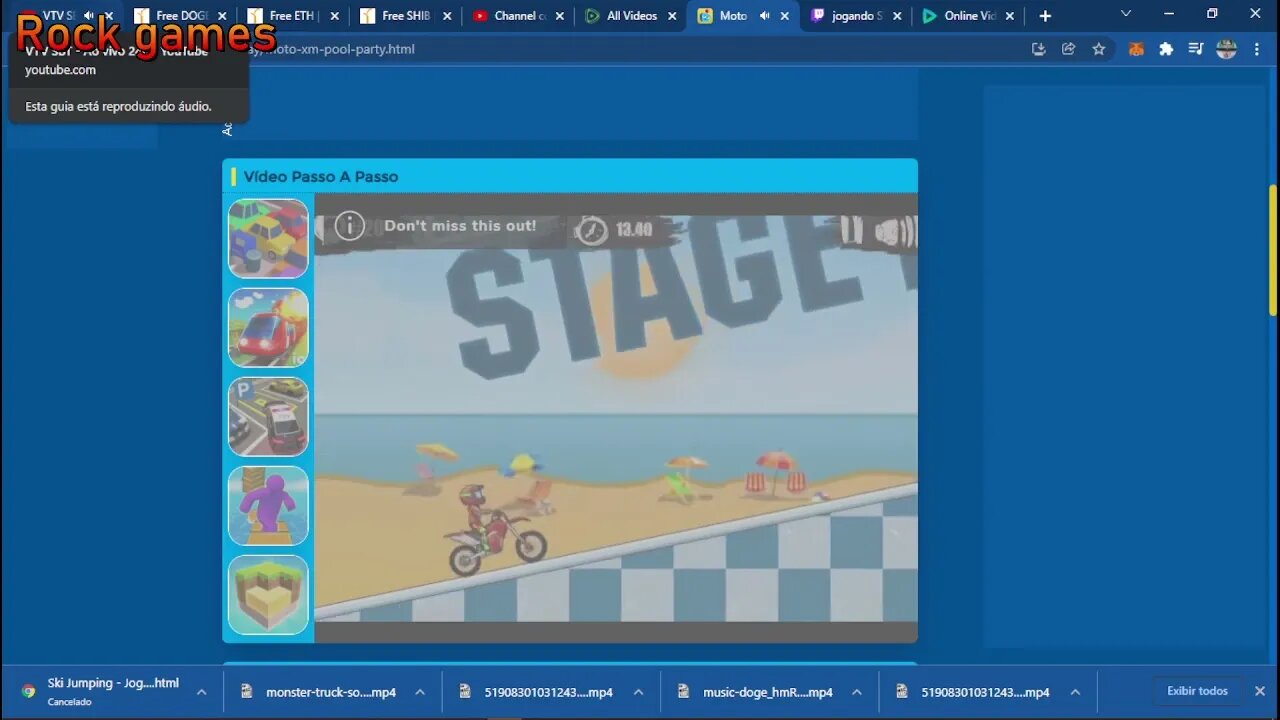The image size is (1280, 720).
Task: Bookmark this page with the star
Action: 1099,49
